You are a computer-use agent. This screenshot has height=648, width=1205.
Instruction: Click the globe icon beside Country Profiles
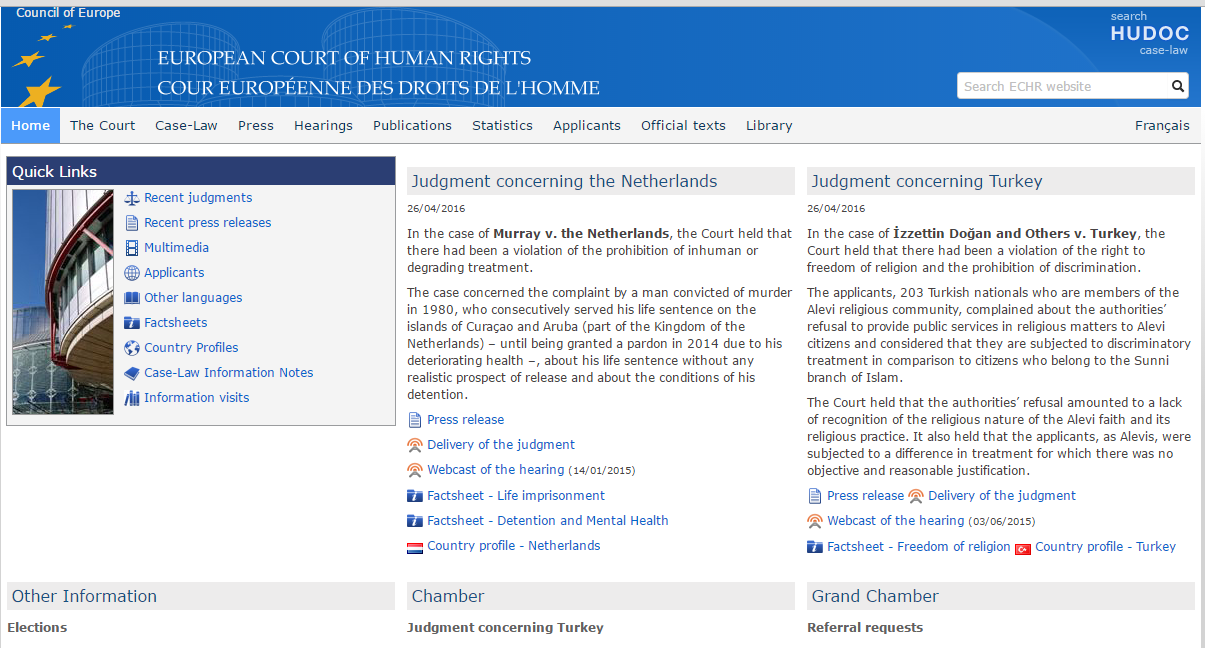(x=132, y=348)
